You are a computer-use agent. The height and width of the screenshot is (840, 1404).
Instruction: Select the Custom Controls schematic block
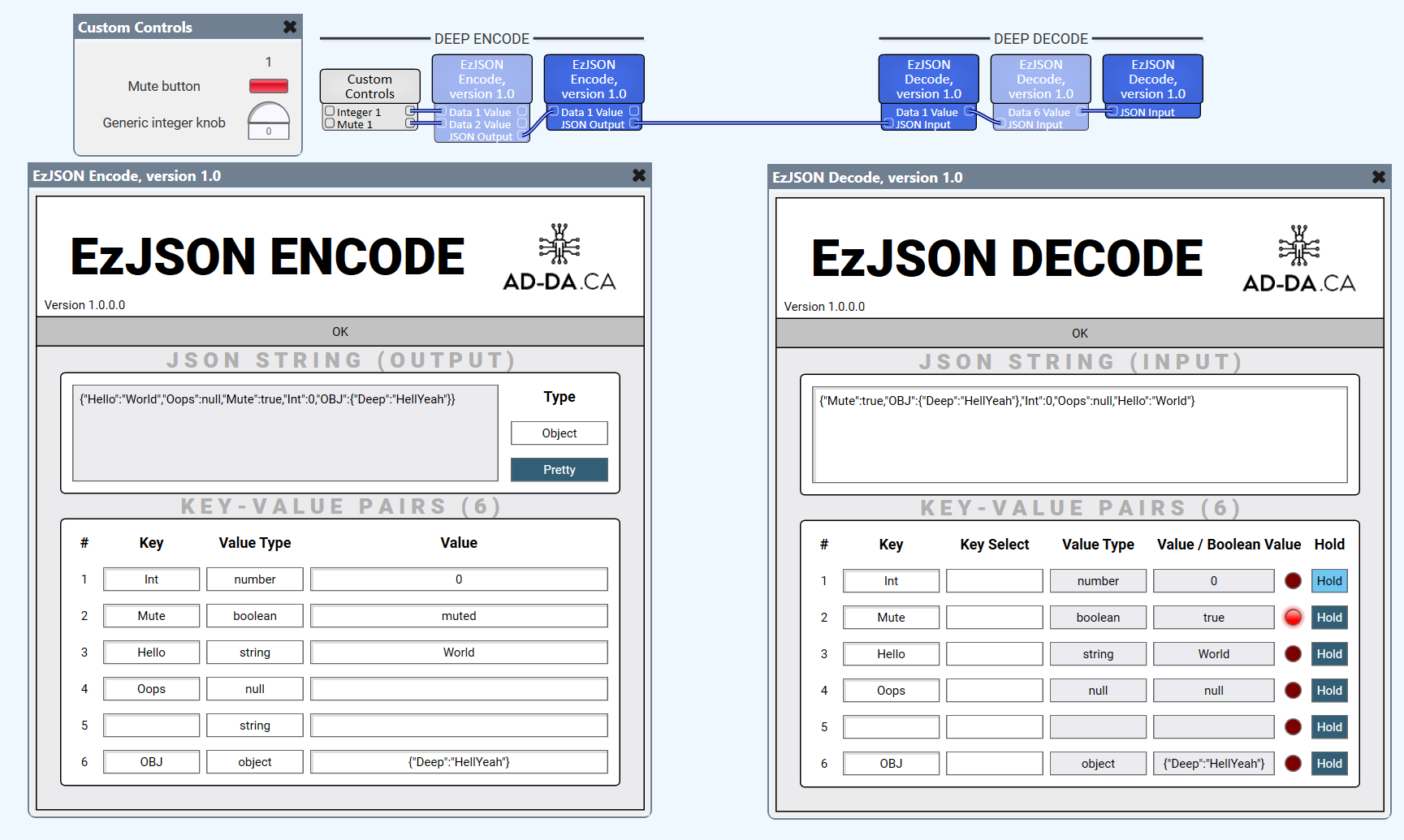tap(369, 86)
